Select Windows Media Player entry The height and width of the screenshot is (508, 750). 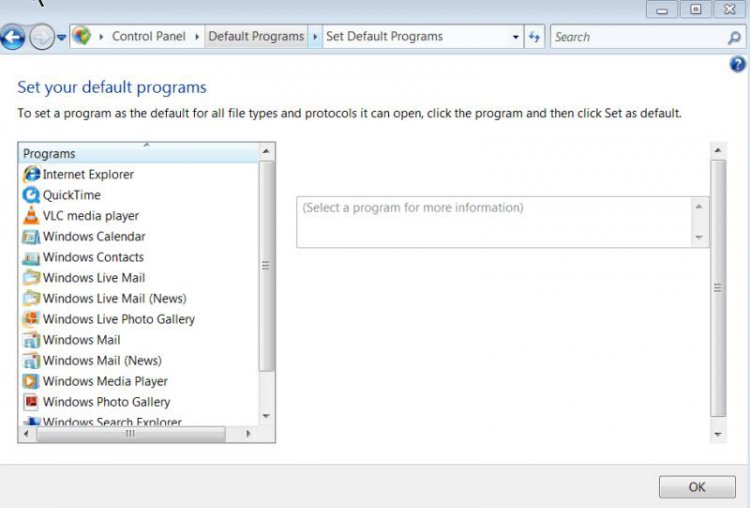coord(105,381)
